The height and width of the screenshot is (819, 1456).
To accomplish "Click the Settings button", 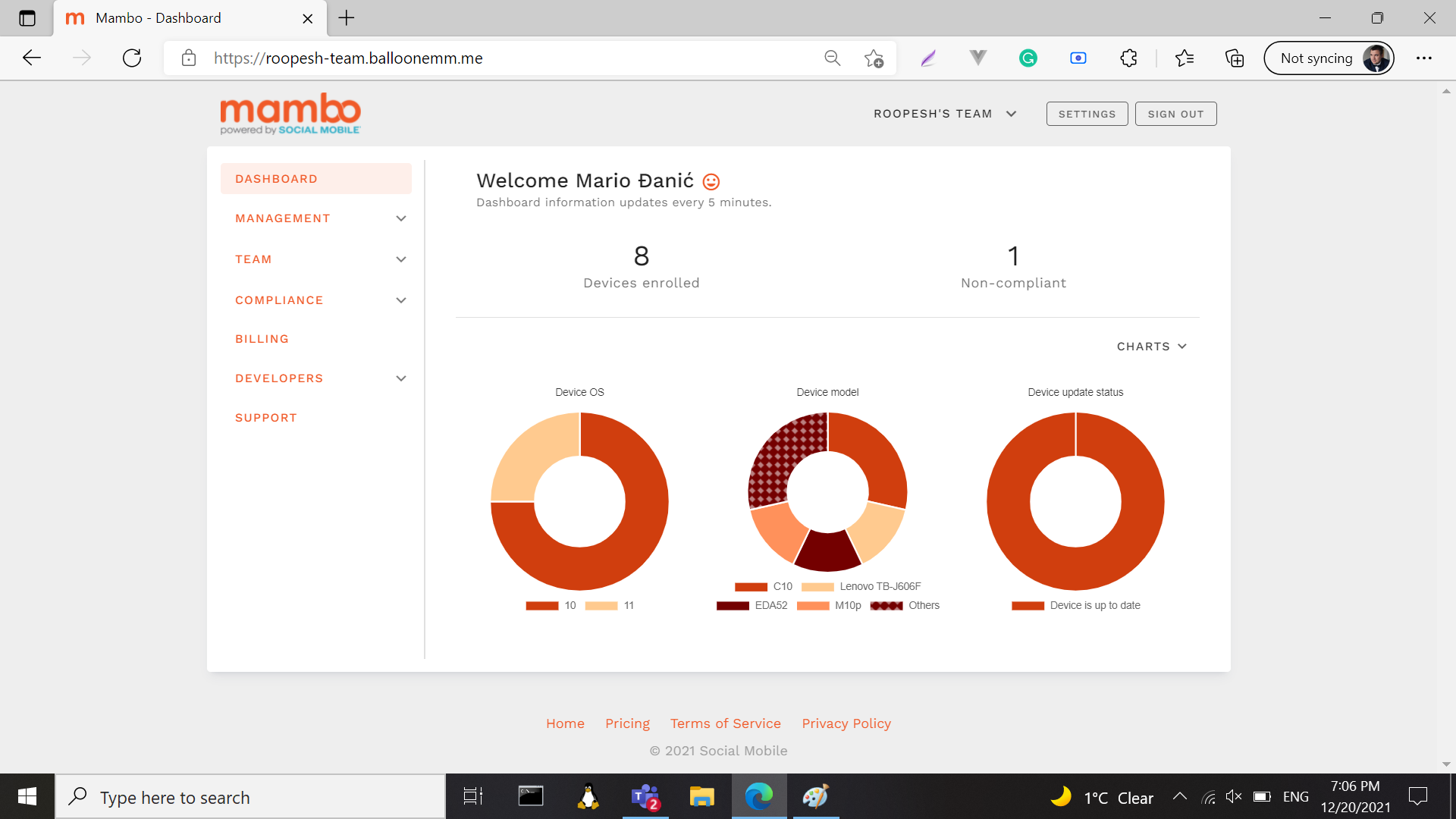I will pos(1087,114).
